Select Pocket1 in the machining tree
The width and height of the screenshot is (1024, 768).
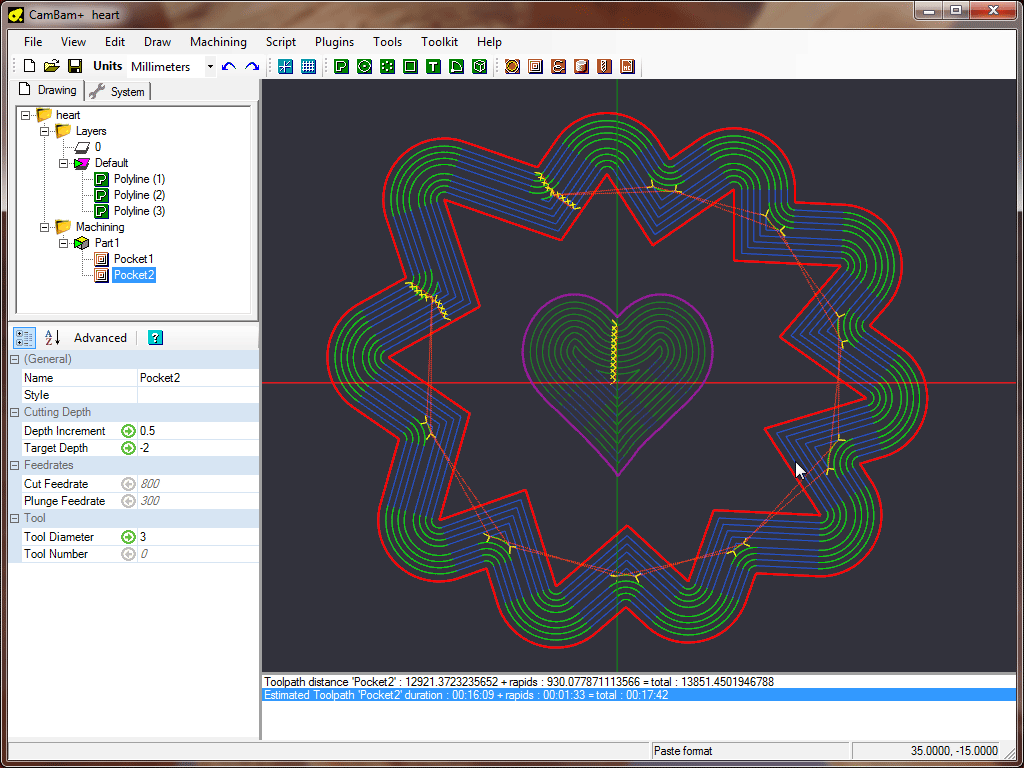coord(133,259)
